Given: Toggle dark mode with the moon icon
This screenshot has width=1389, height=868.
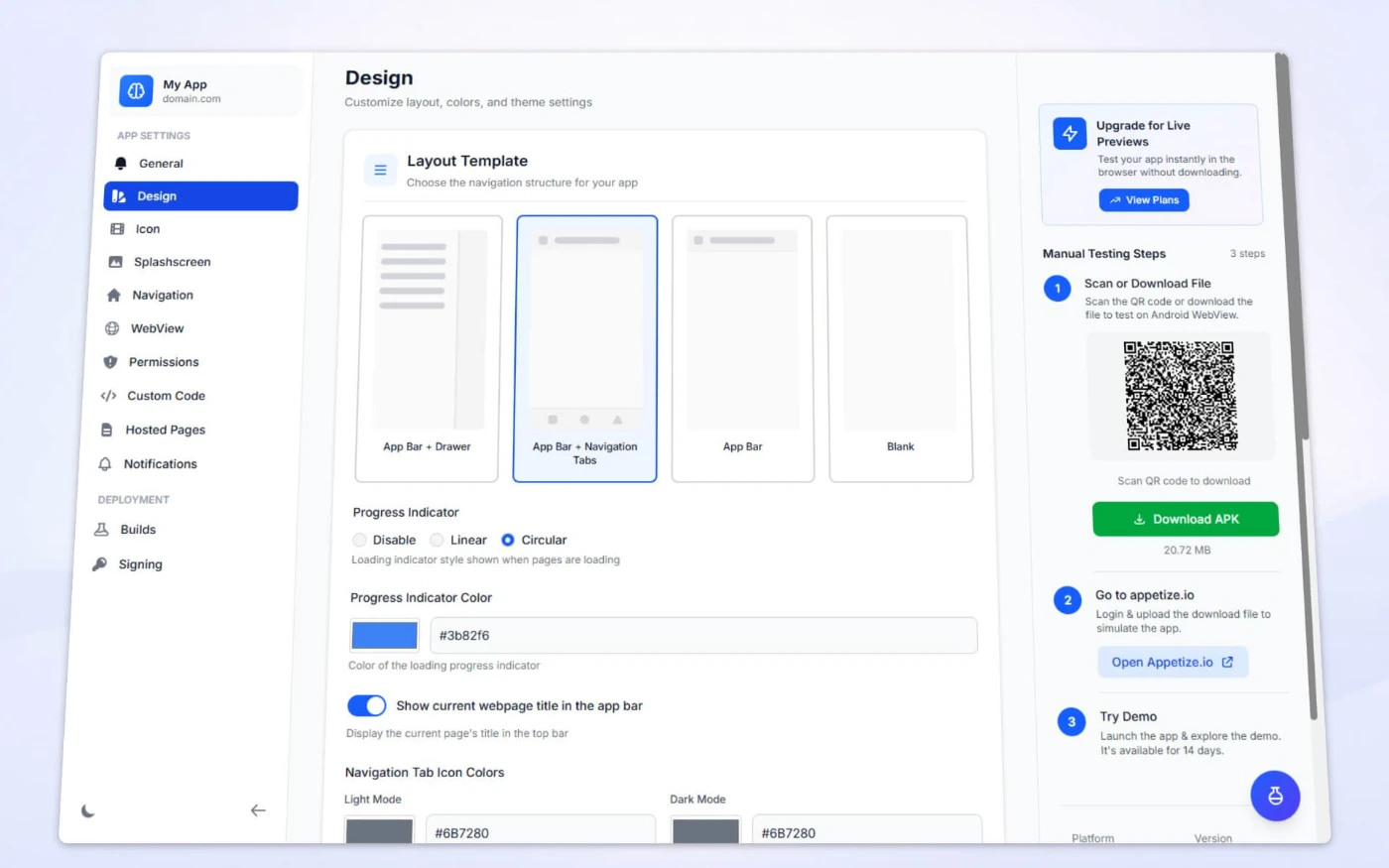Looking at the screenshot, I should click(88, 810).
